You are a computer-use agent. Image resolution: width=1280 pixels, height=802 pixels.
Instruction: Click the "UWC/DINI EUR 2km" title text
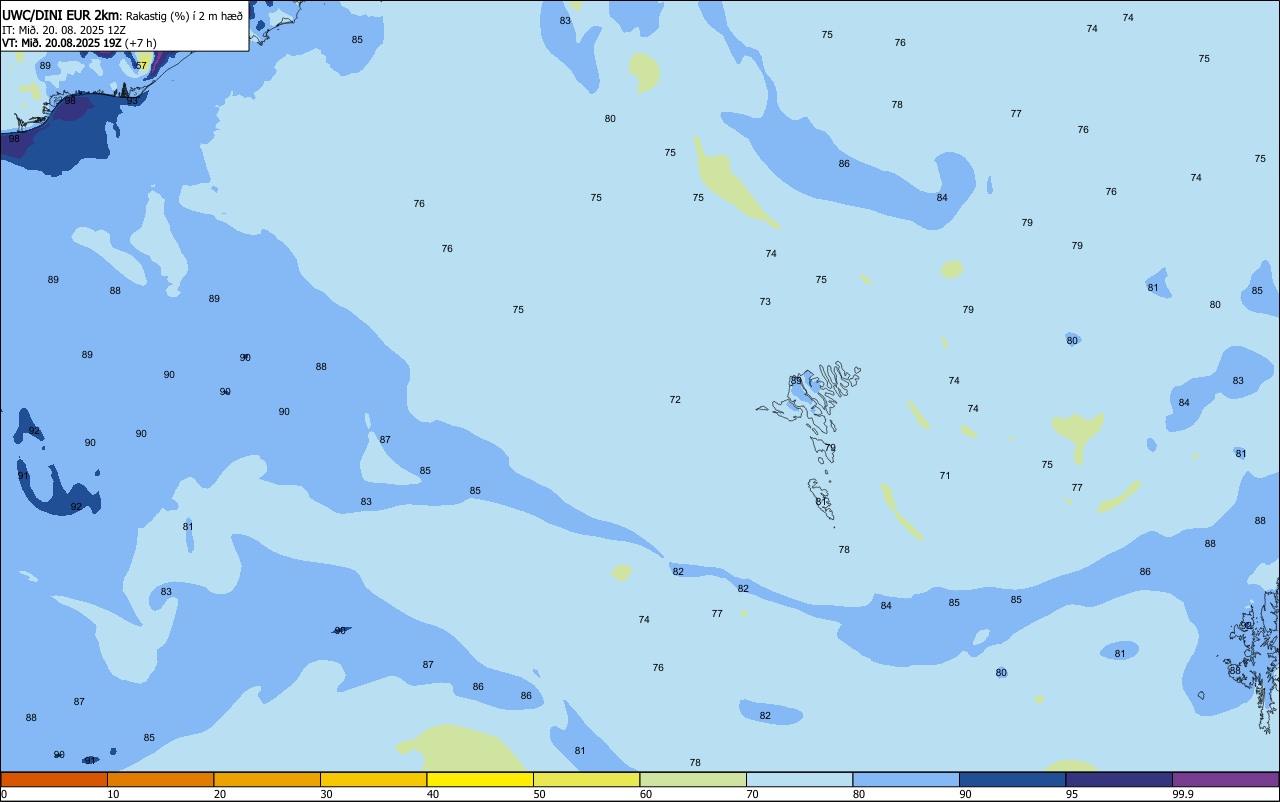tap(60, 14)
